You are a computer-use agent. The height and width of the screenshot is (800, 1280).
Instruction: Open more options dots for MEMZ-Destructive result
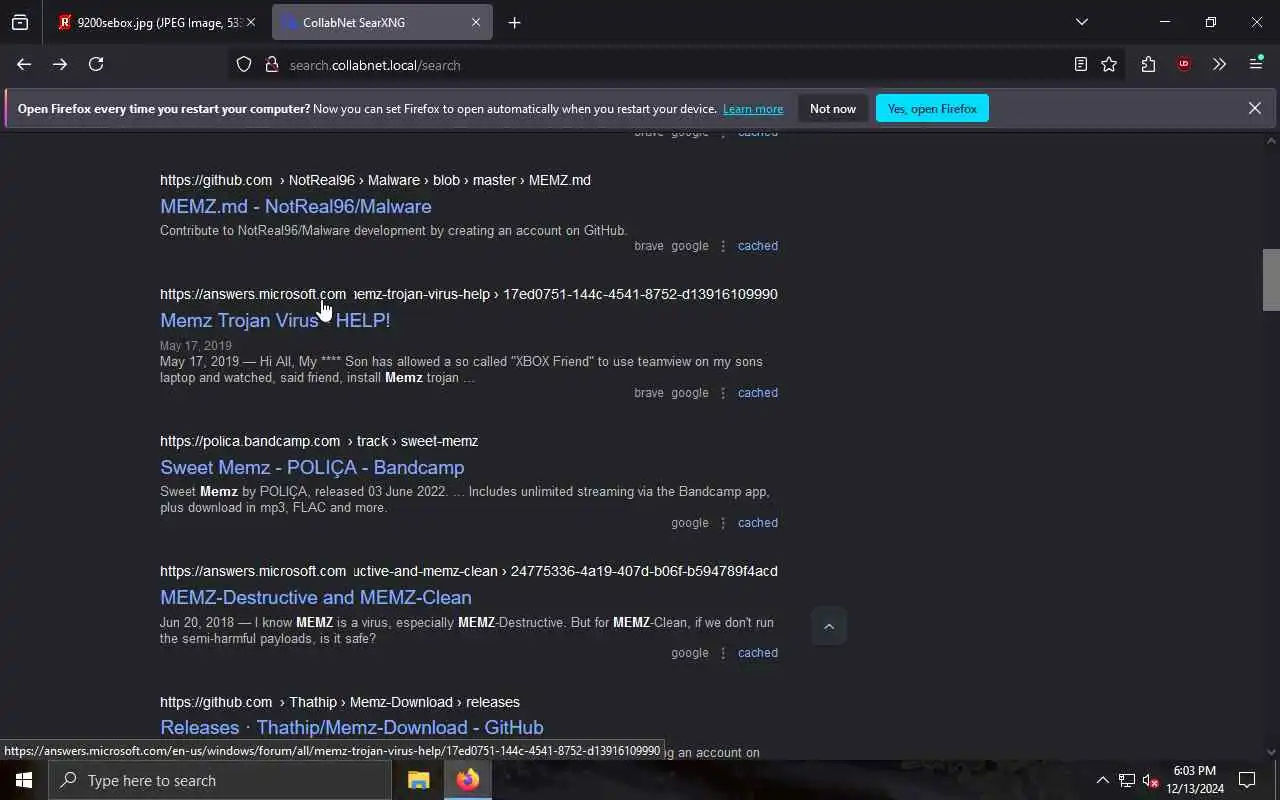coord(723,653)
